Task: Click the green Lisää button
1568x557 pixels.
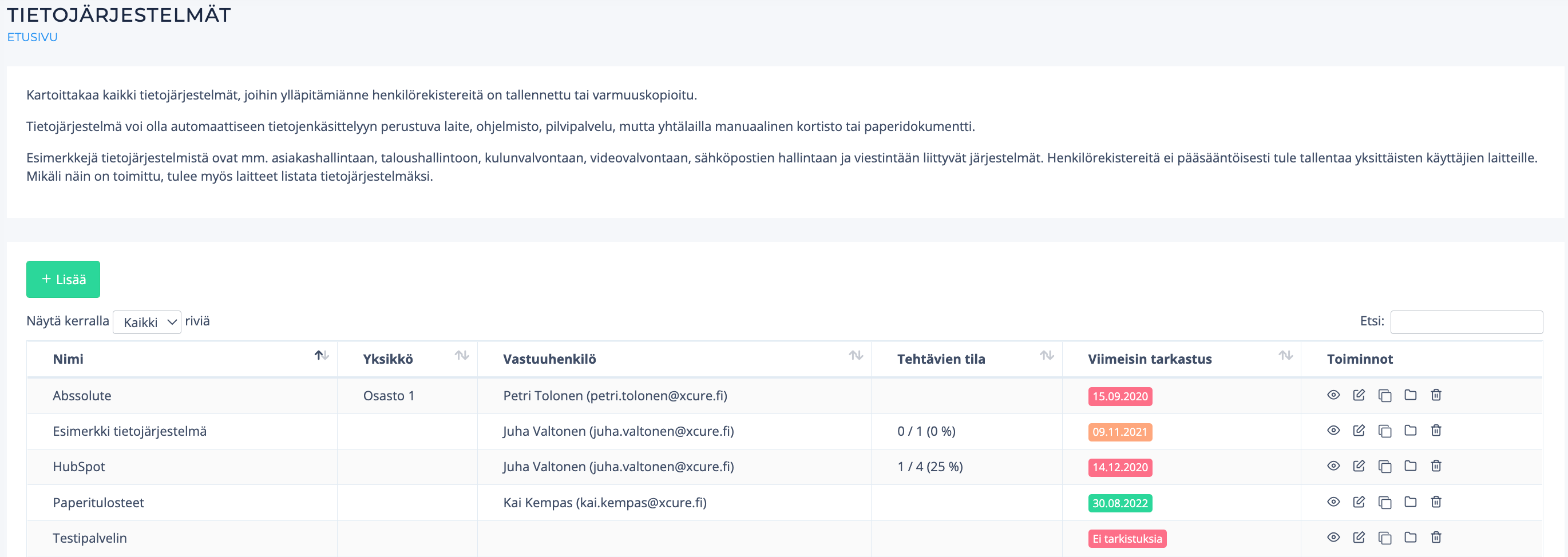Action: click(x=64, y=280)
